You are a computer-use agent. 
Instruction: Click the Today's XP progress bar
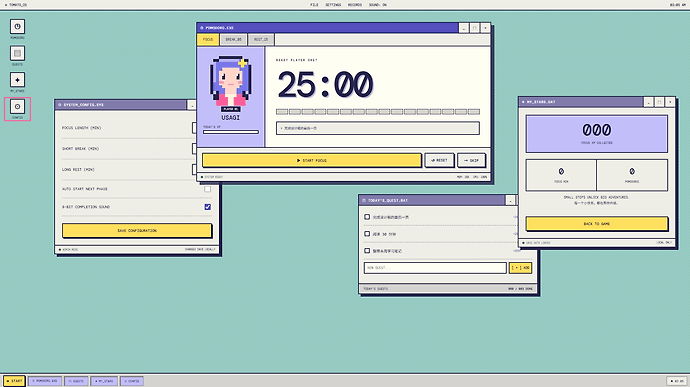(x=231, y=132)
